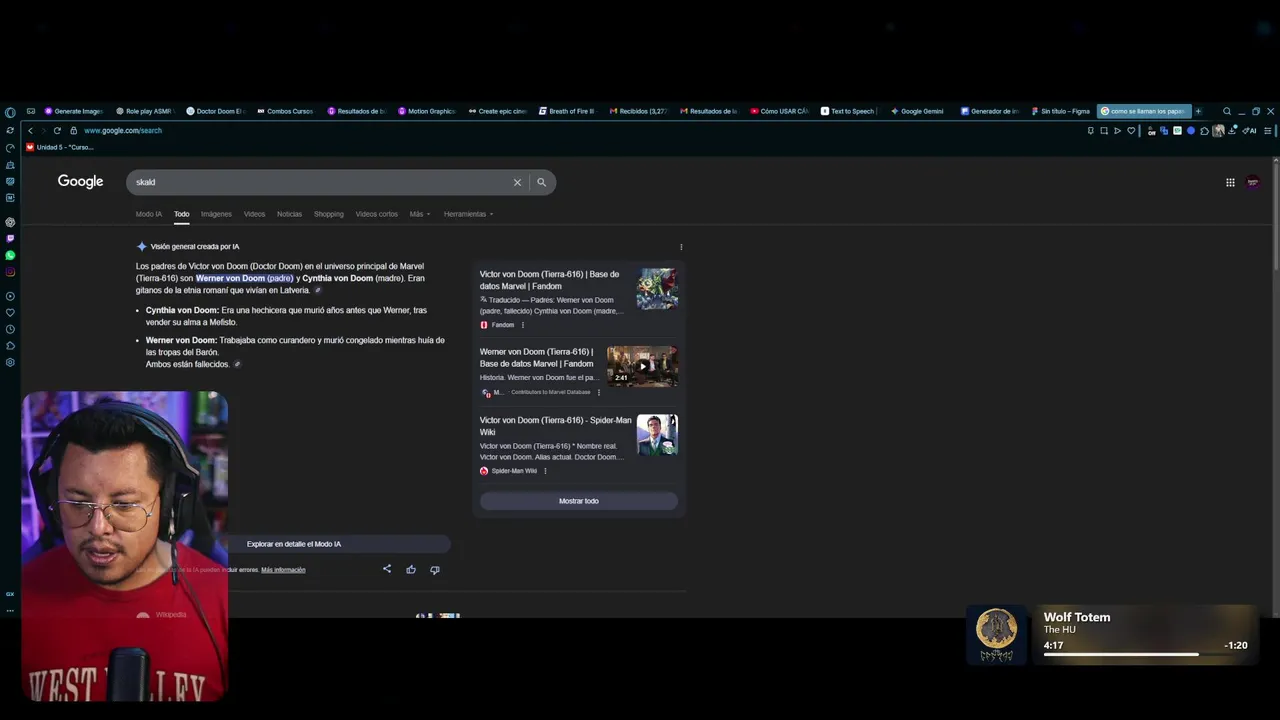Open the browser easy setup menu icon
This screenshot has height=720, width=1280.
click(x=1268, y=131)
